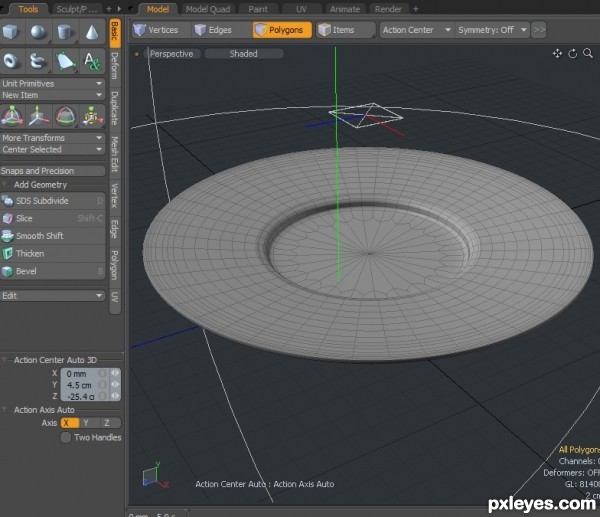The width and height of the screenshot is (600, 517).
Task: Click the viewport XYZ axis gizmo
Action: [x=155, y=476]
